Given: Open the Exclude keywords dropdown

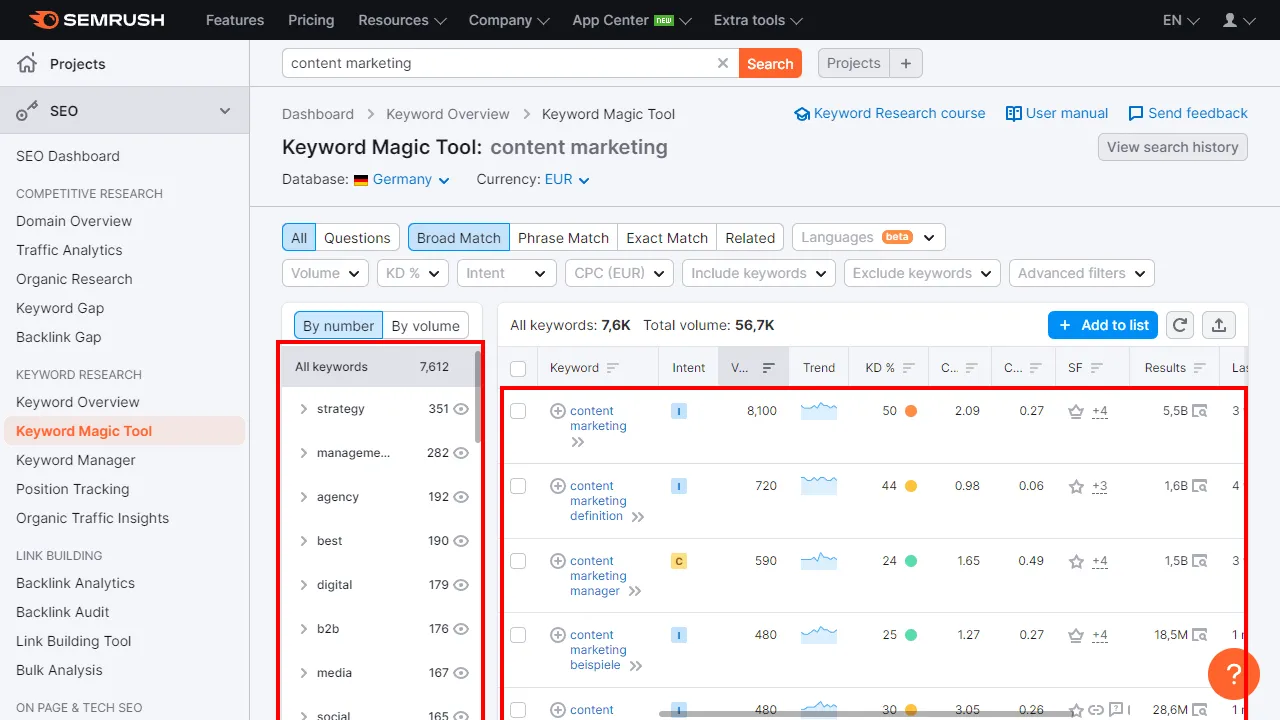Looking at the screenshot, I should [922, 273].
